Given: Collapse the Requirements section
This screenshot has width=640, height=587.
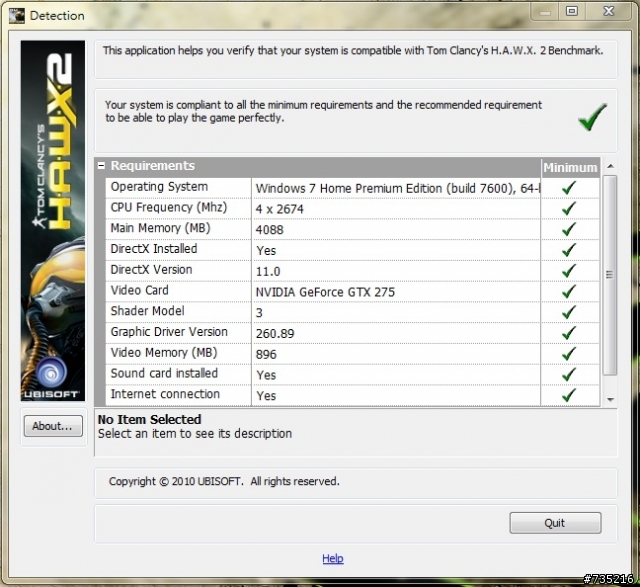Looking at the screenshot, I should [101, 165].
